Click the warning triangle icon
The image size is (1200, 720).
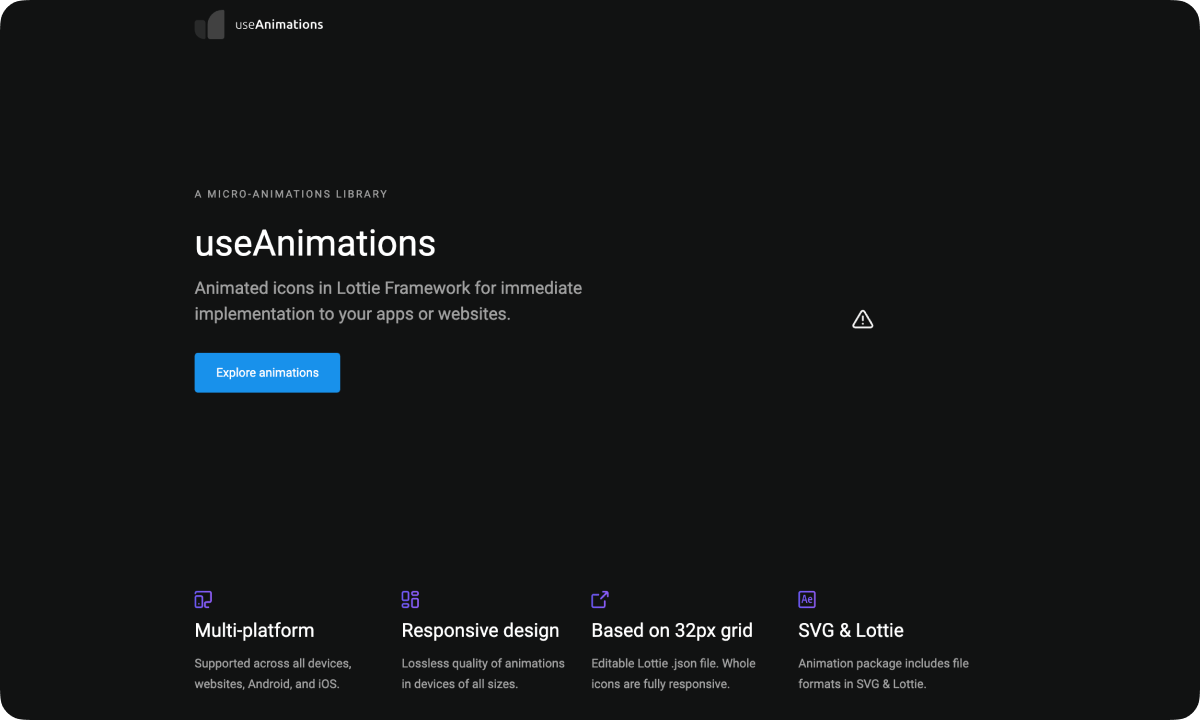[x=863, y=319]
